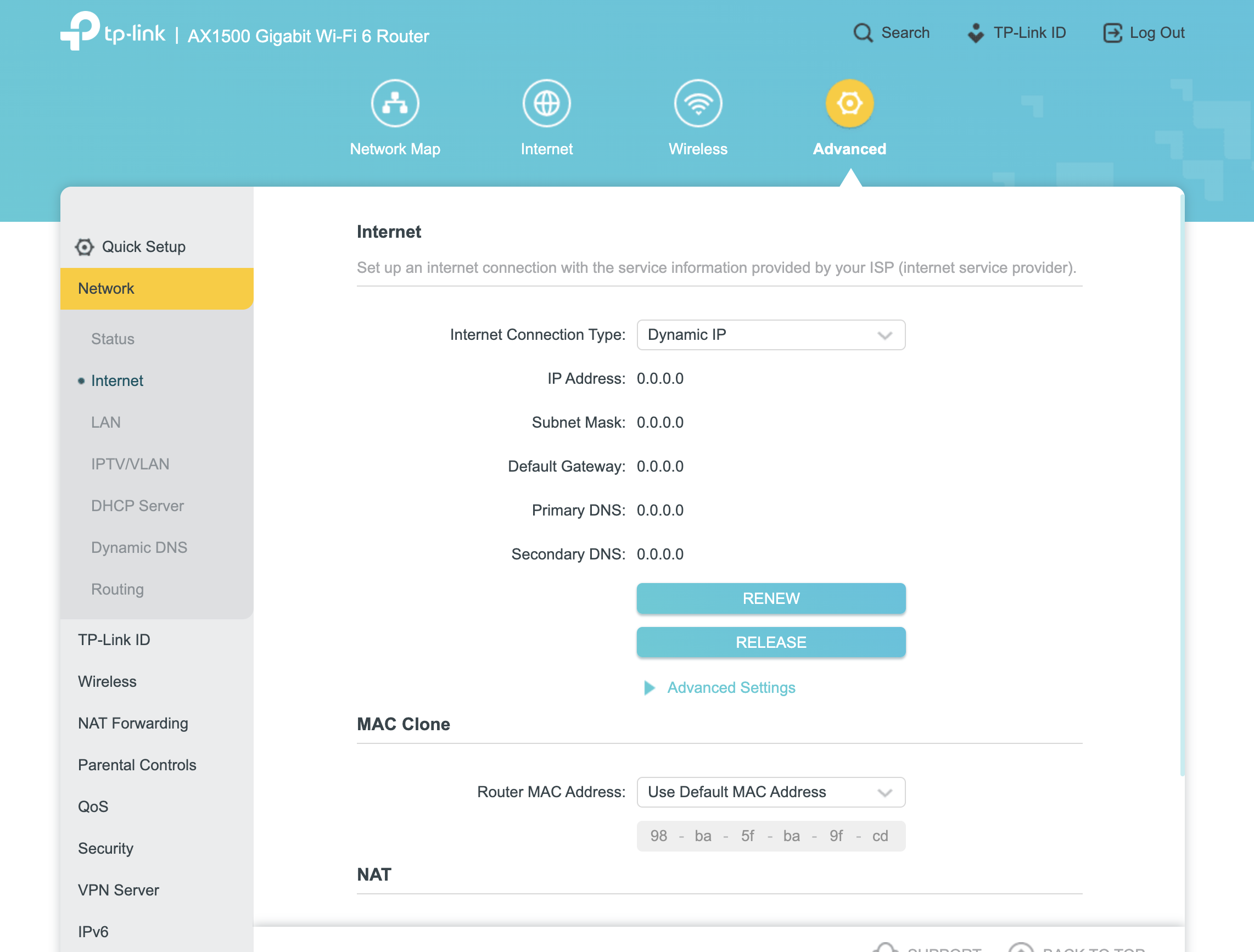
Task: Open the Internet globe icon tab
Action: [546, 104]
